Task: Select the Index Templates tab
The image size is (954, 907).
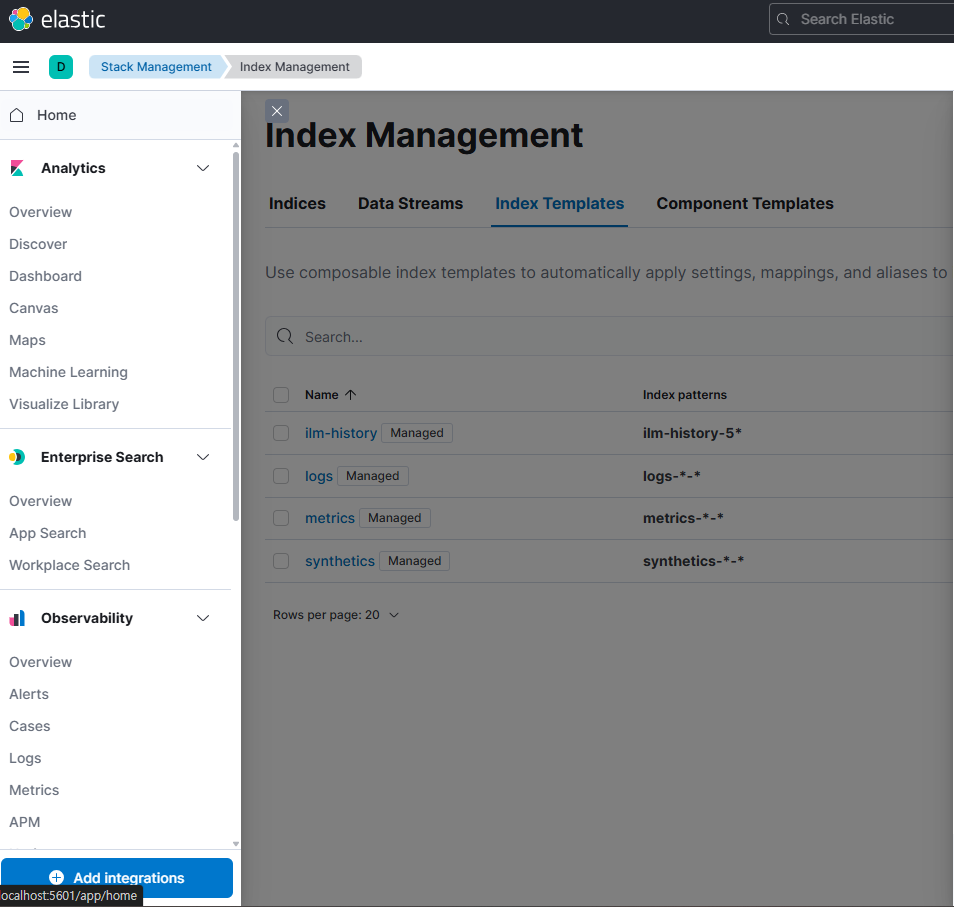Action: coord(560,204)
